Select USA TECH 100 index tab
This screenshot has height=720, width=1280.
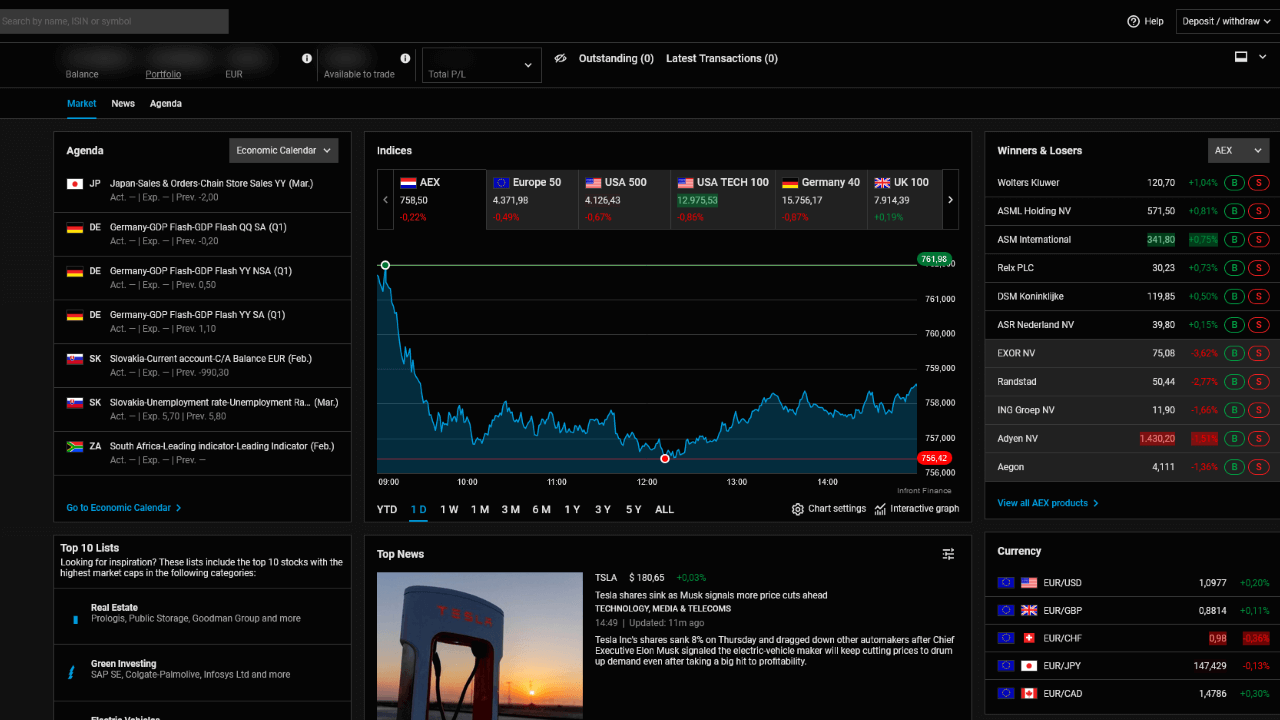click(x=723, y=199)
